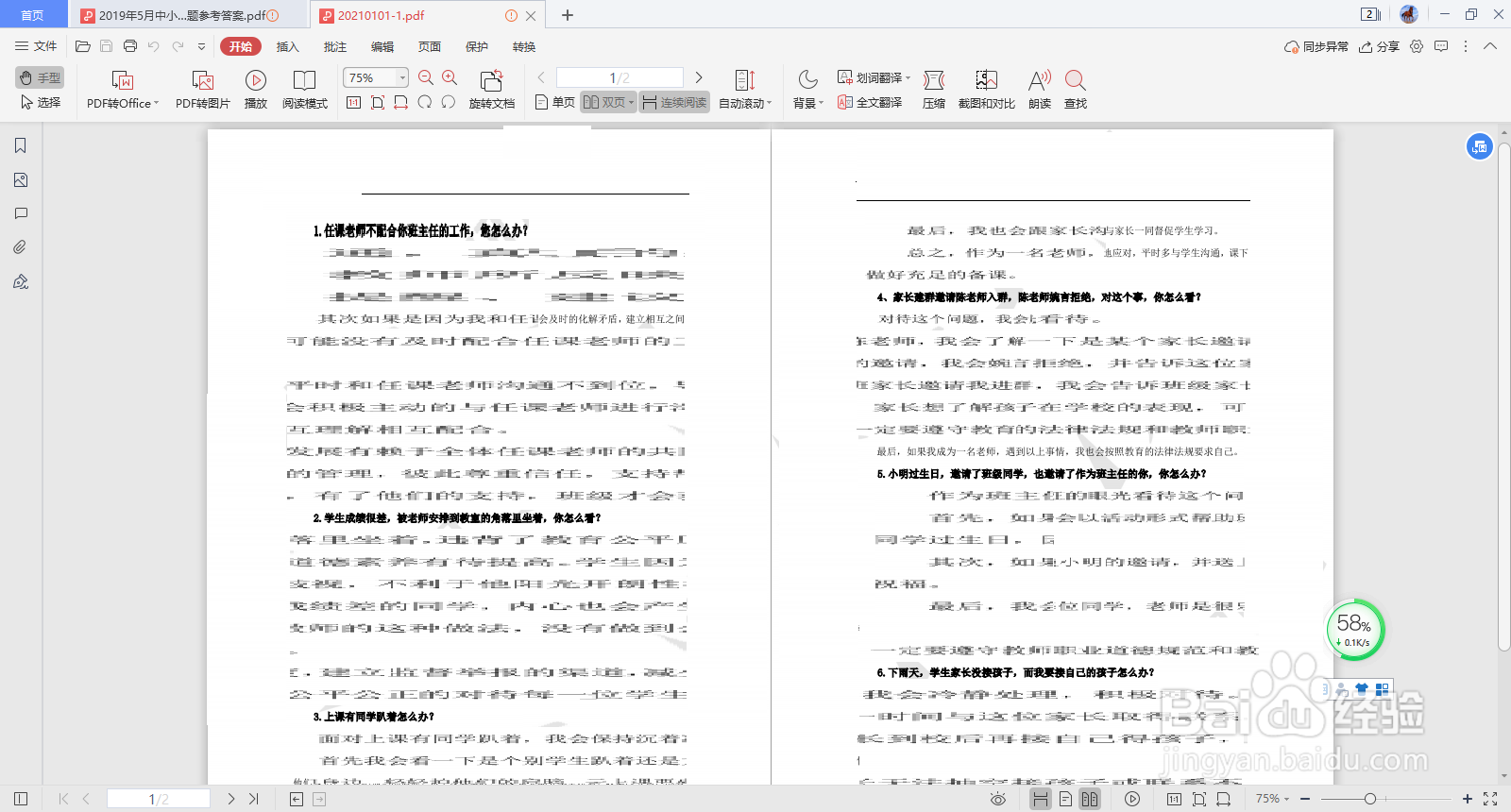Click the fit width icon in ribbon
1511x812 pixels.
(x=400, y=102)
